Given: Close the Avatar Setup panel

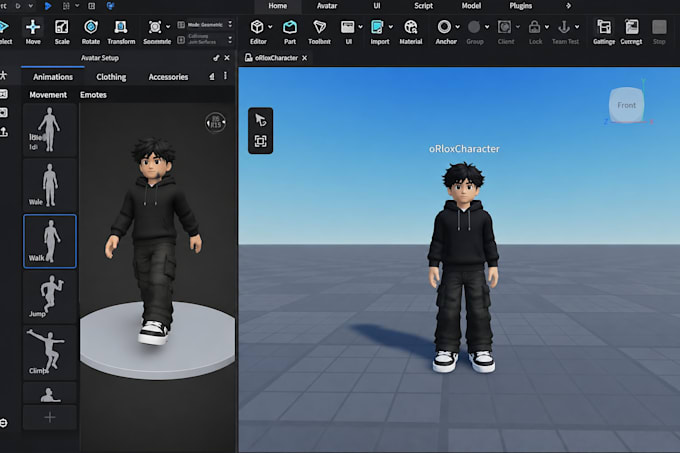Looking at the screenshot, I should (x=227, y=58).
